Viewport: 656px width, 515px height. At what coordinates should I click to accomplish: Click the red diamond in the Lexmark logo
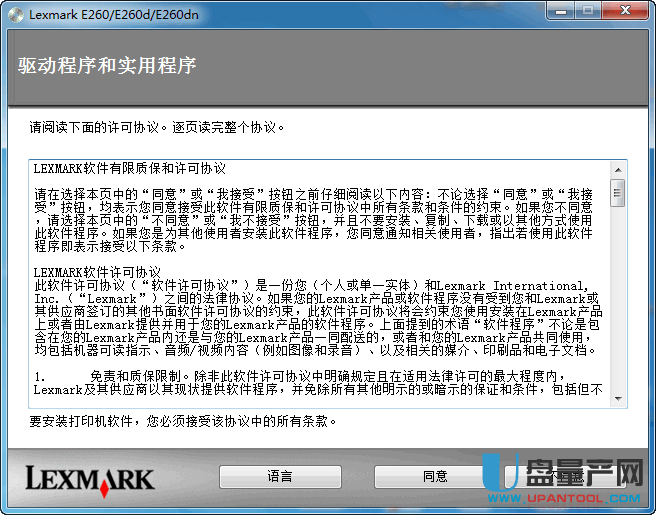[106, 490]
